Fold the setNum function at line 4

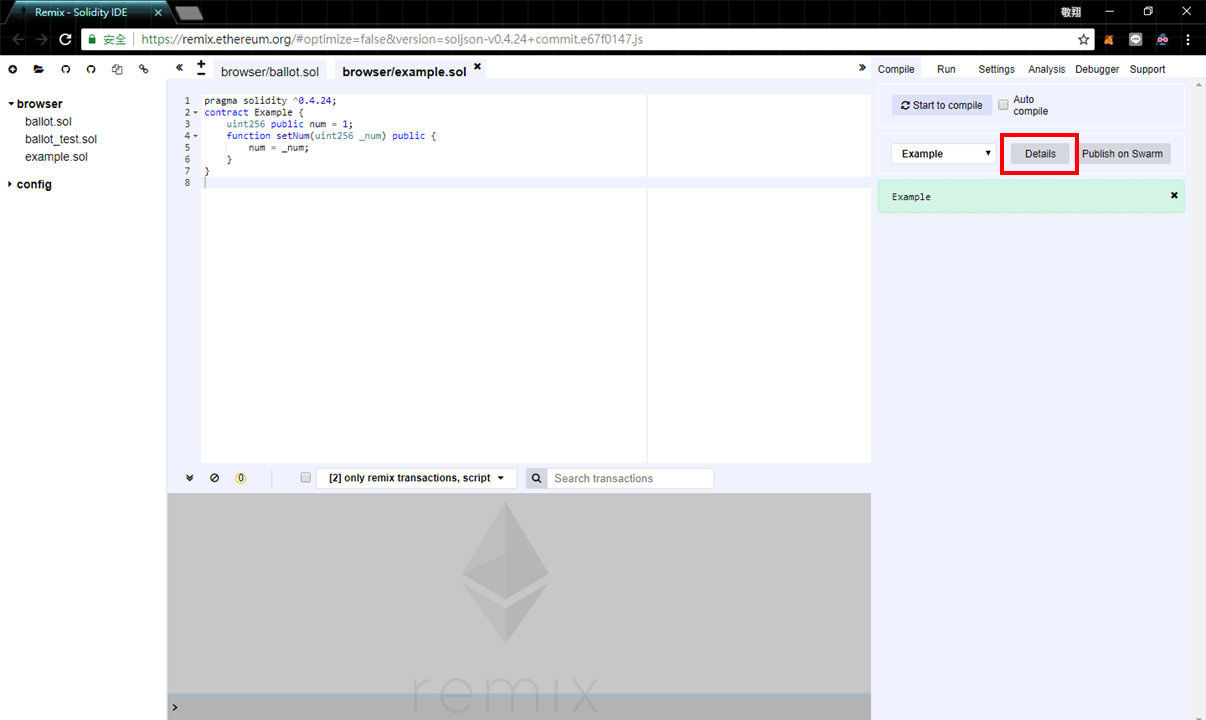(x=196, y=136)
